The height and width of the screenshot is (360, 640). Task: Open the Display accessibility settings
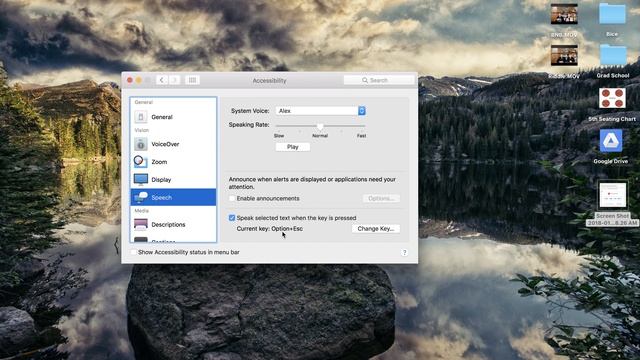click(x=173, y=180)
